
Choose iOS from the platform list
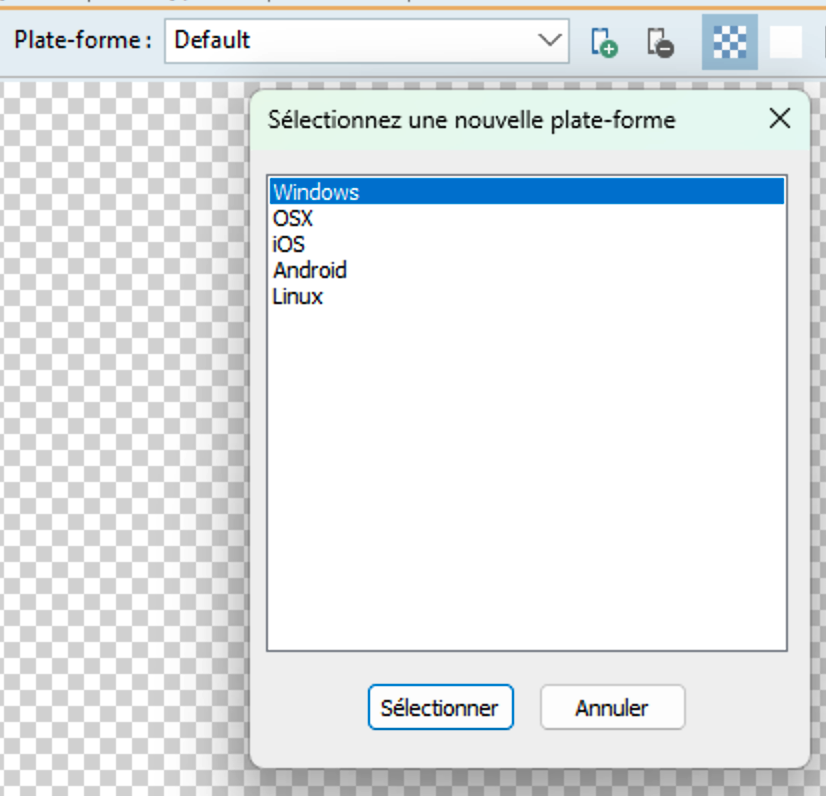(x=289, y=244)
